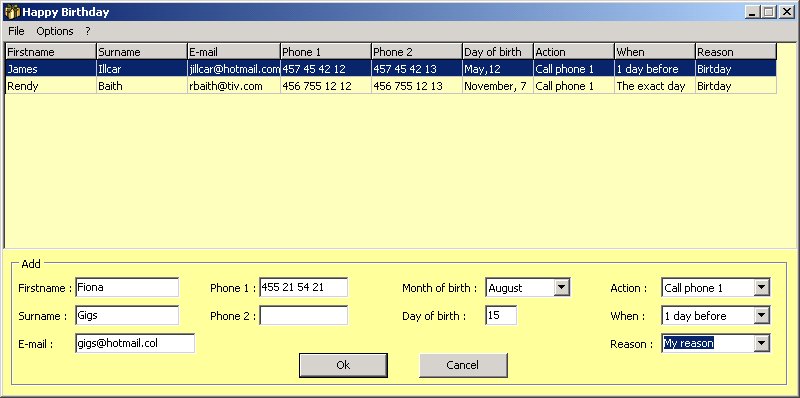Click the Reason column header
The width and height of the screenshot is (800, 398).
pyautogui.click(x=736, y=52)
